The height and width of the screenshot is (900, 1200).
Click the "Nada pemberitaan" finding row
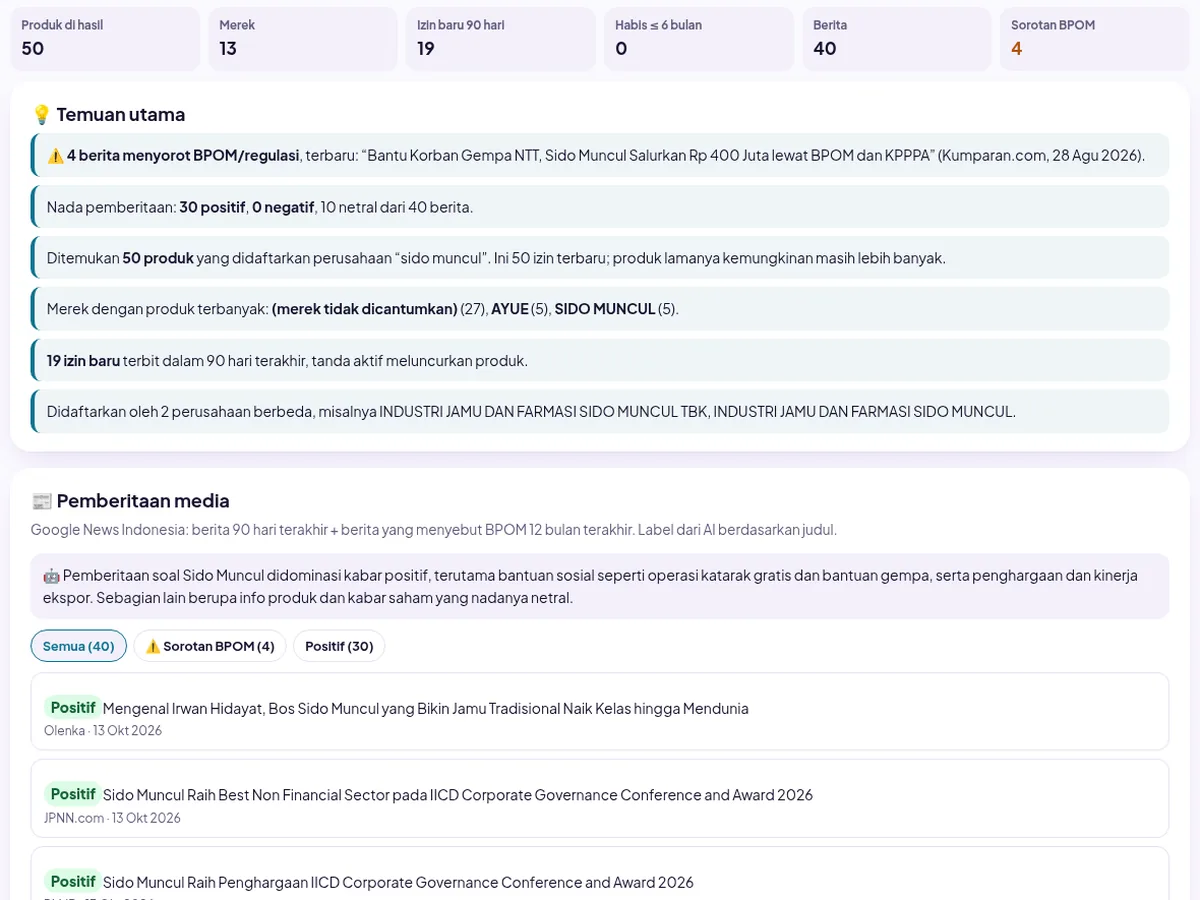pyautogui.click(x=600, y=207)
